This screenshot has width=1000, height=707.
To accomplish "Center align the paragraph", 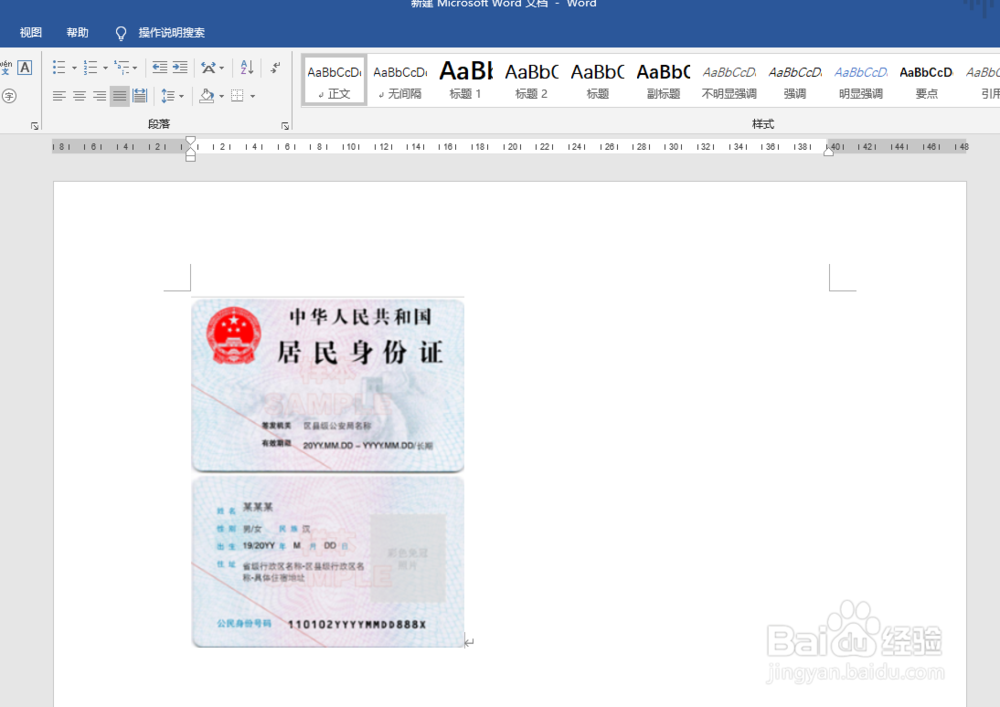I will [x=78, y=96].
